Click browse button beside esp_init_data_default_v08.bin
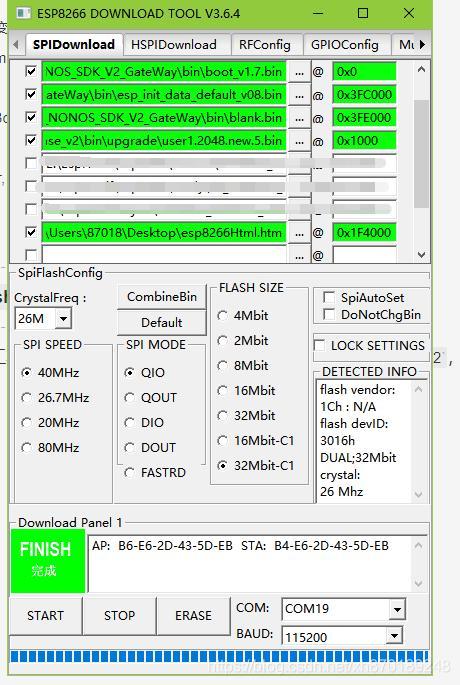The image size is (460, 685). 299,95
